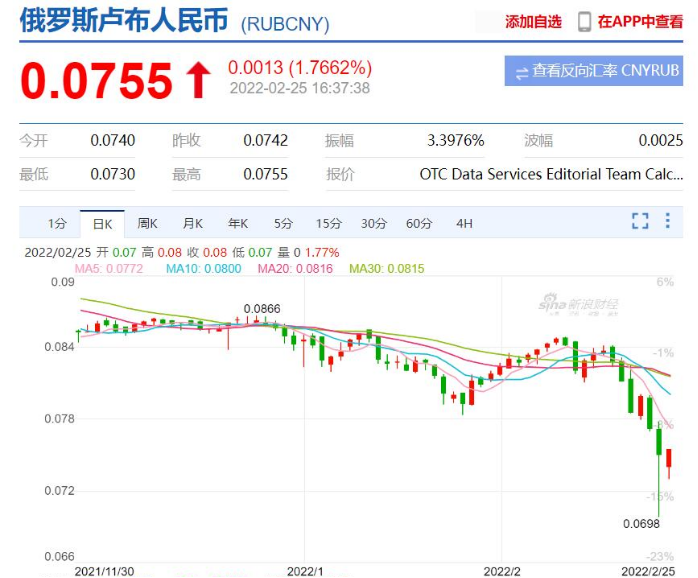Switch to the 1分 chart tab
698x578 pixels.
[x=57, y=223]
